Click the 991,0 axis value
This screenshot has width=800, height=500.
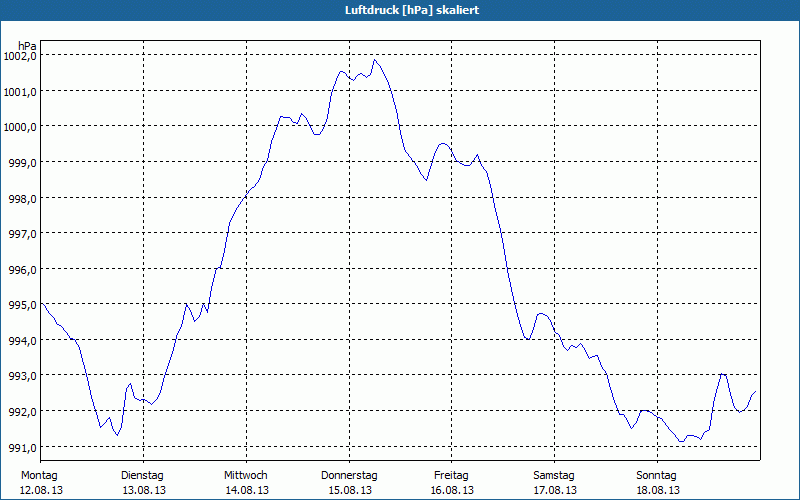[23, 447]
